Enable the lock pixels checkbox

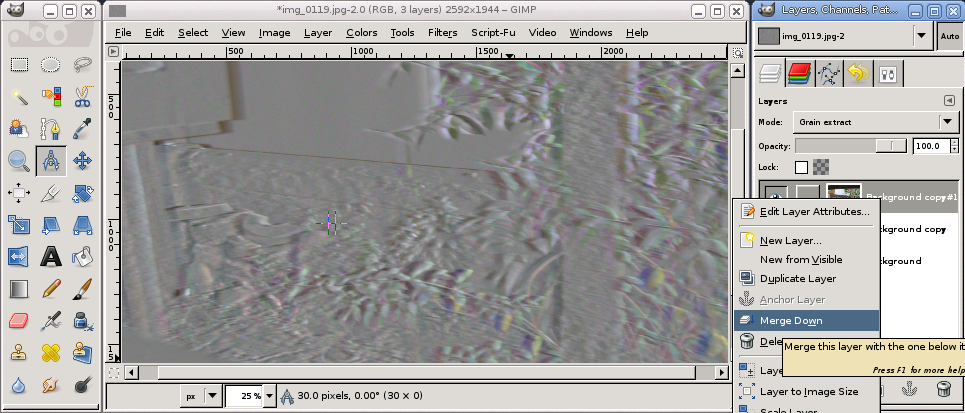tap(801, 167)
